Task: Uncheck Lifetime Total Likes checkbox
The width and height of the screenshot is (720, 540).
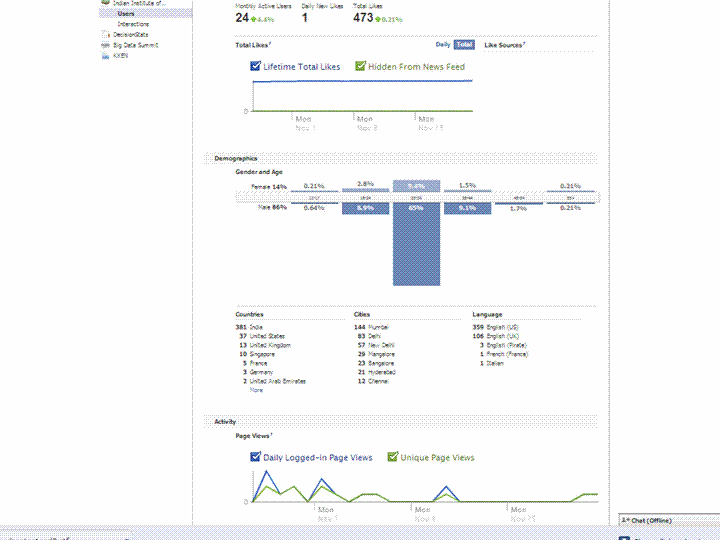Action: [256, 67]
